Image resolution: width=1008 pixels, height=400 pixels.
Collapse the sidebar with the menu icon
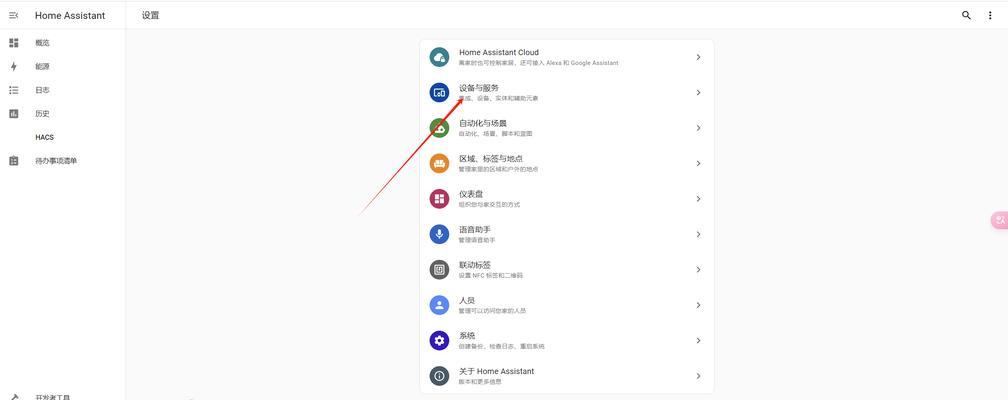pos(14,15)
